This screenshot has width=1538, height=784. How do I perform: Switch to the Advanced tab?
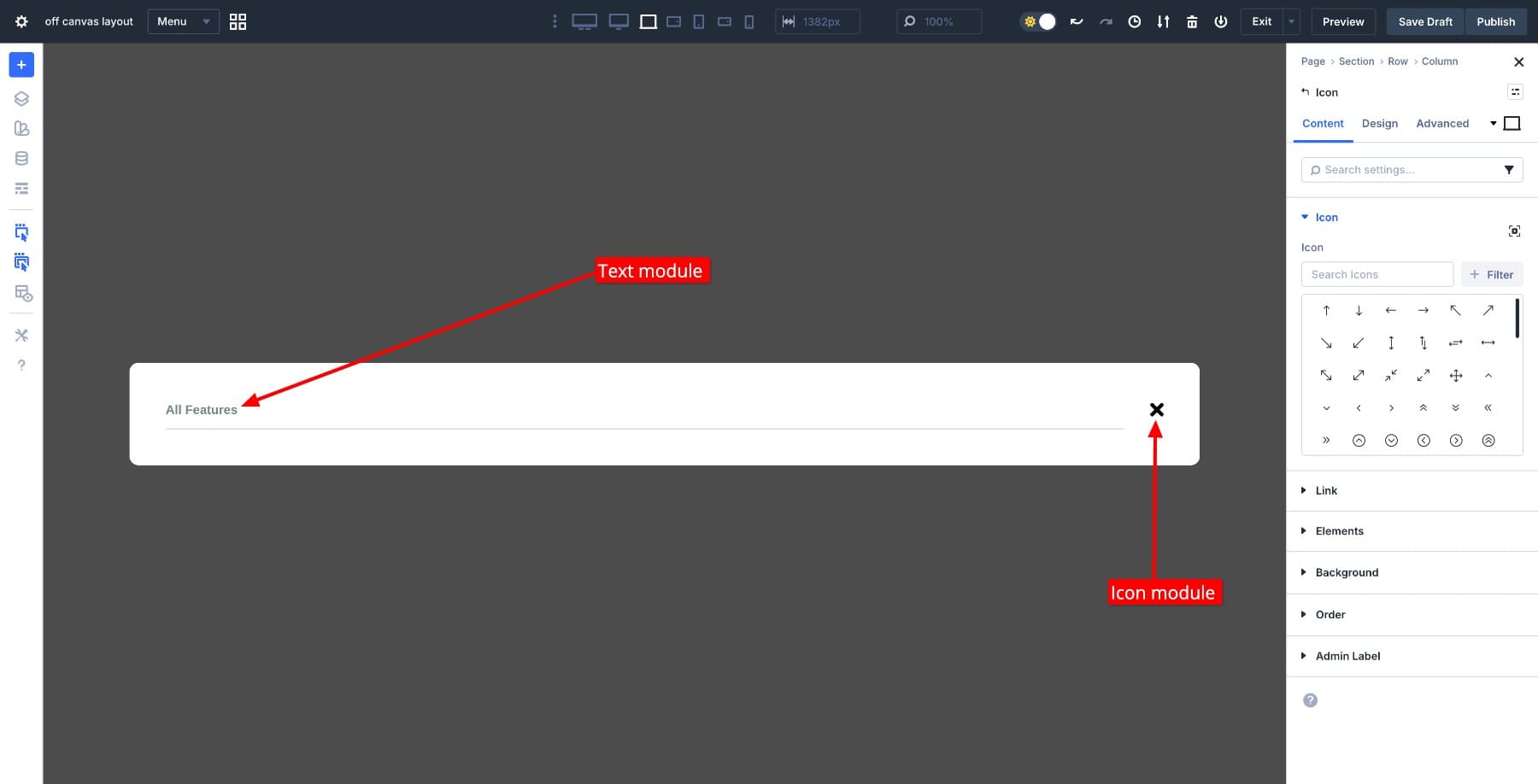[1442, 124]
